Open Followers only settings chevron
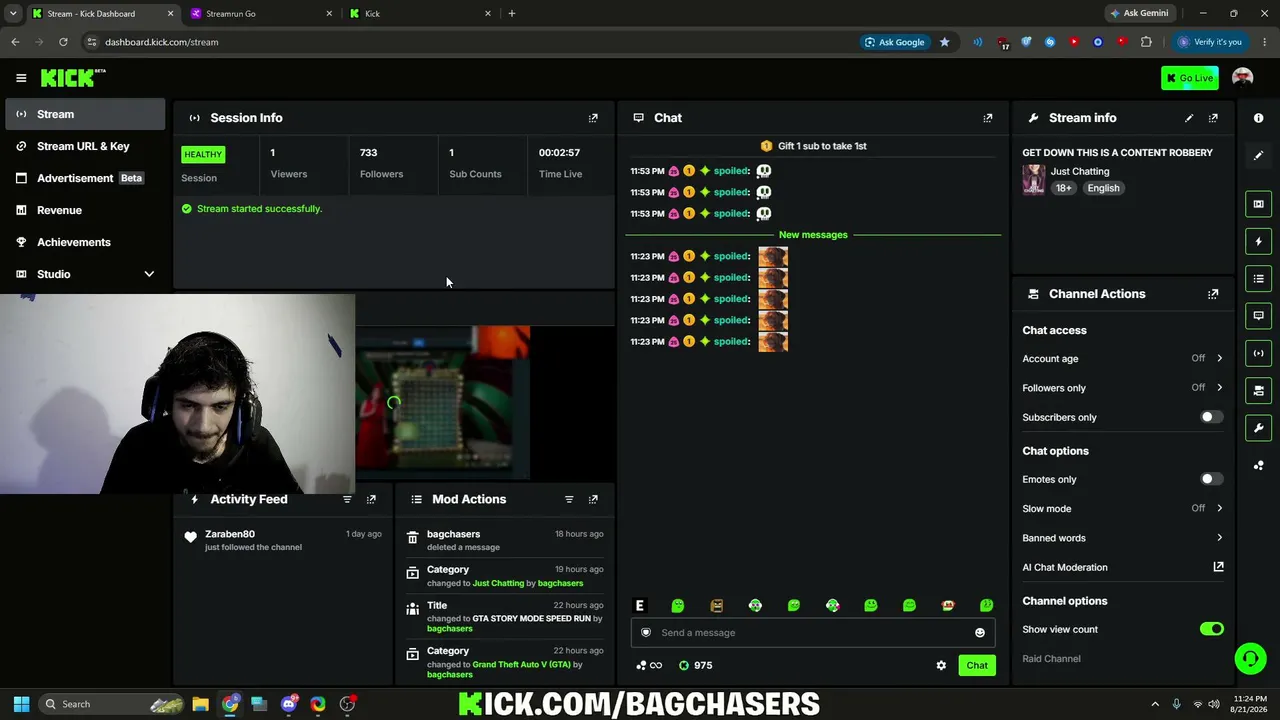The image size is (1280, 720). [1219, 388]
